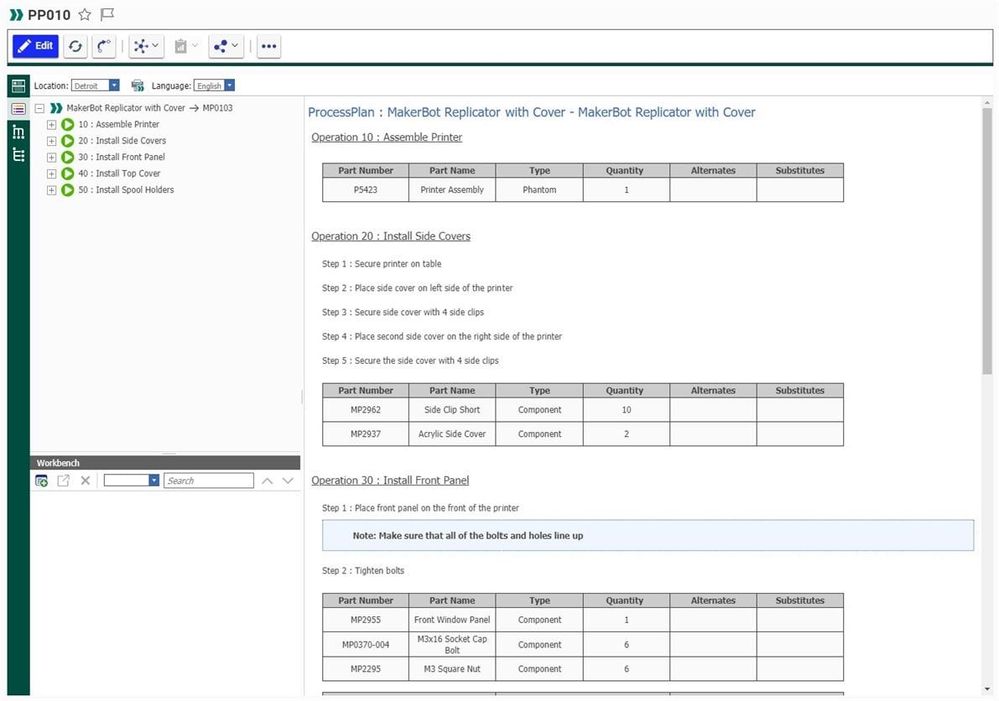Click the bottom tree-structure sidebar icon
The width and height of the screenshot is (999, 701).
(18, 155)
